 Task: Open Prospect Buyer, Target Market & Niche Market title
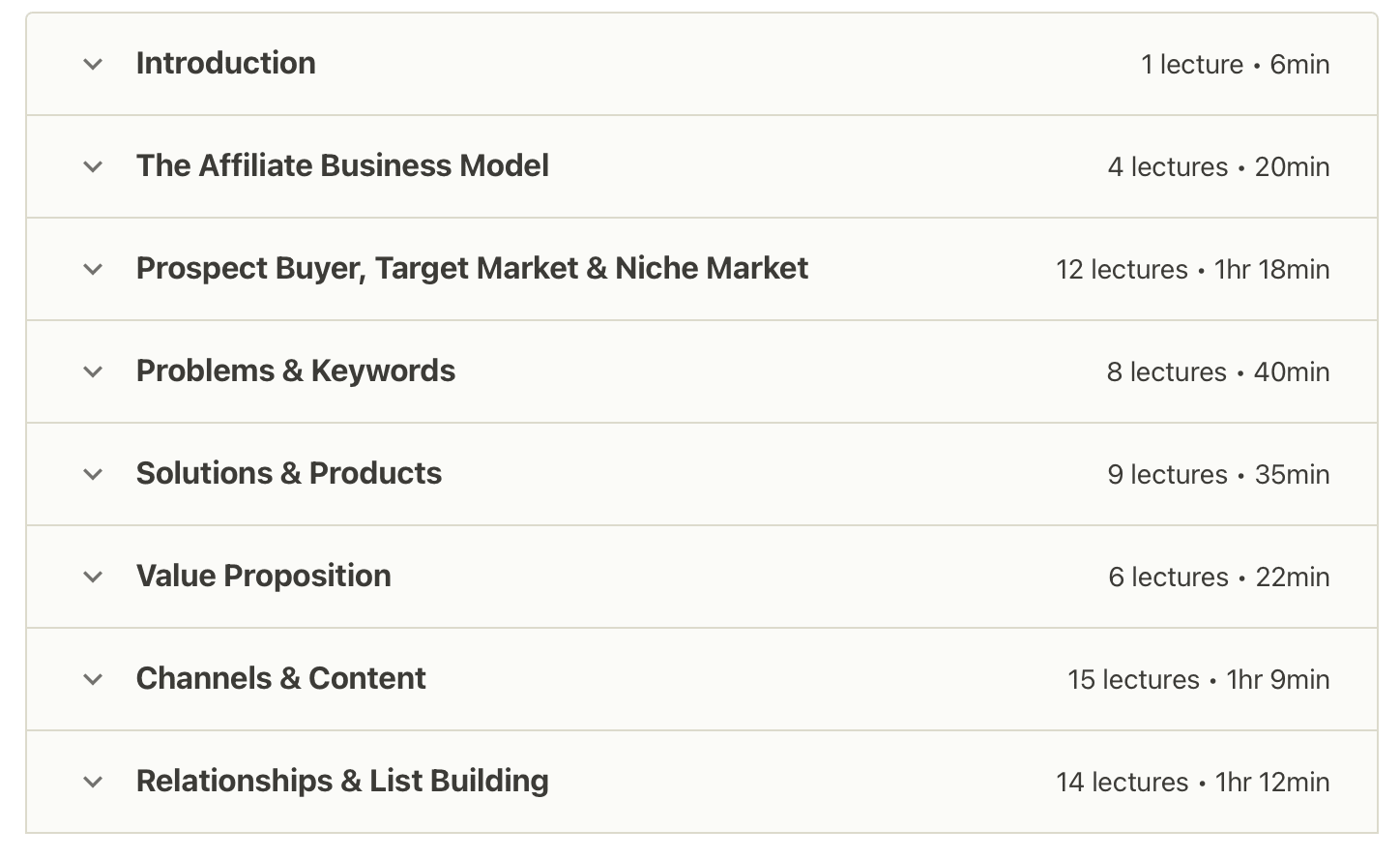tap(472, 269)
